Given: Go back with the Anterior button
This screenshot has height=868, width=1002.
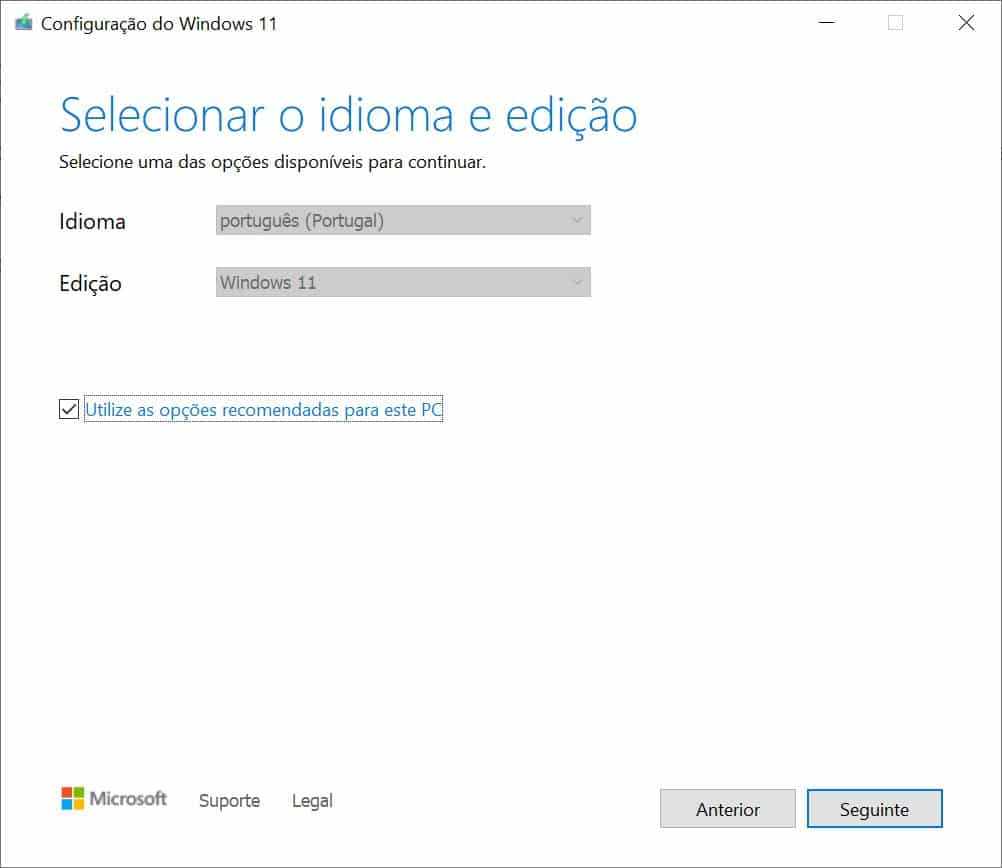Looking at the screenshot, I should click(728, 809).
